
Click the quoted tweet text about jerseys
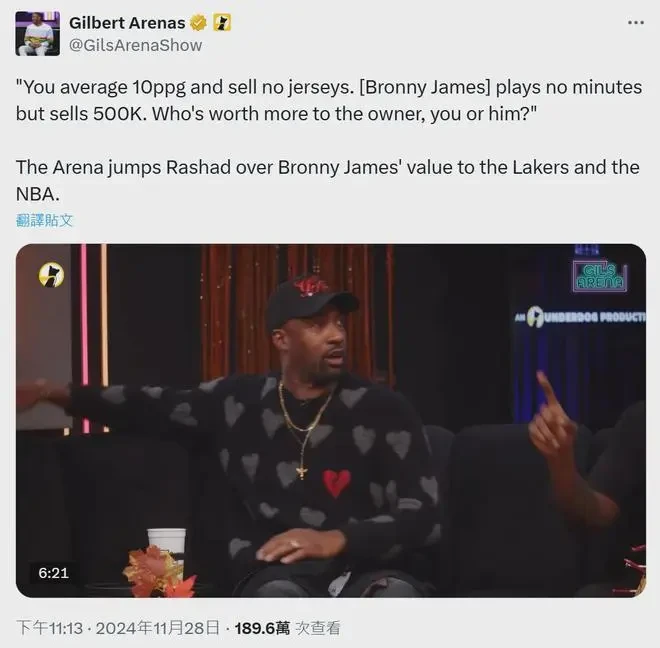click(329, 100)
